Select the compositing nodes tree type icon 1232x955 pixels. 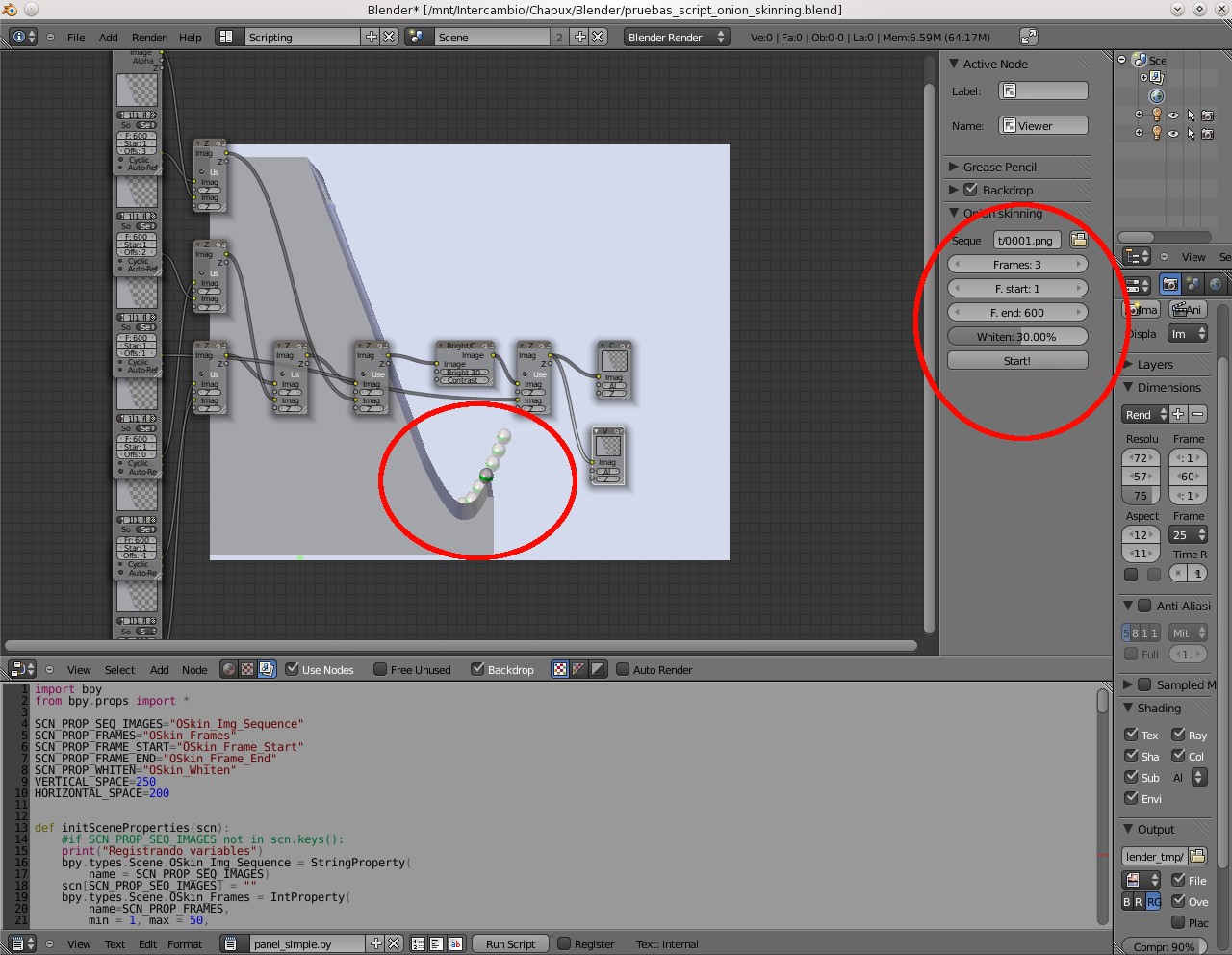point(267,669)
